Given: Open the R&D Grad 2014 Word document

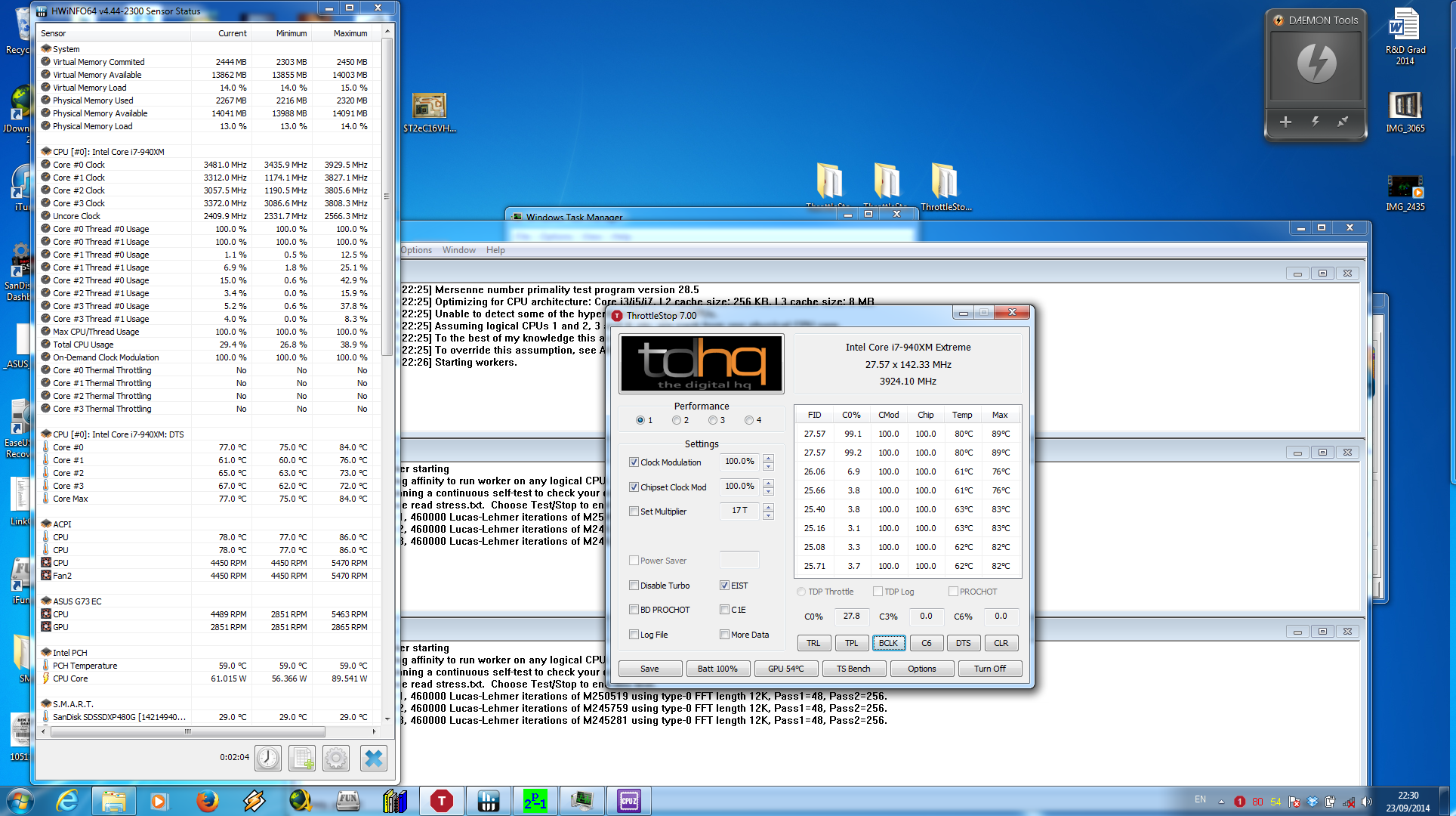Looking at the screenshot, I should 1405,36.
